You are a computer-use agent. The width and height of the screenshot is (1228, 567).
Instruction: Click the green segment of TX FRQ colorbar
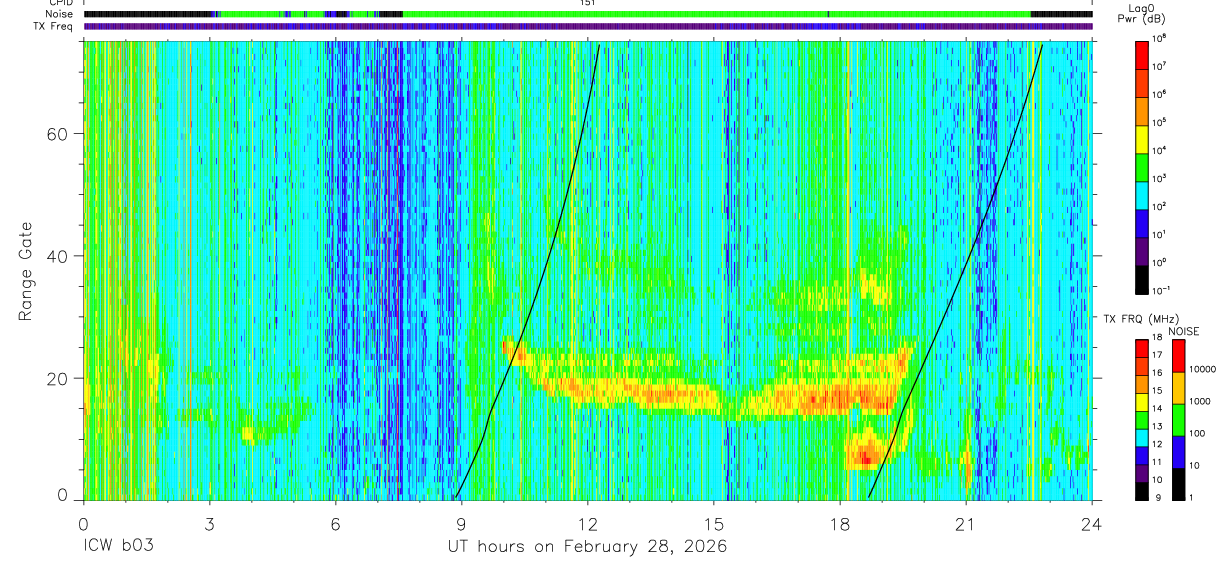pos(1142,419)
